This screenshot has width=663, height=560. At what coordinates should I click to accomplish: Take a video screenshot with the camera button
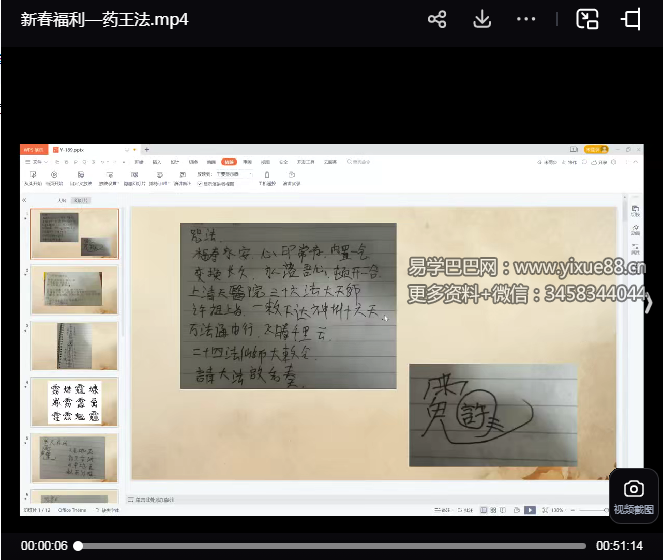(x=633, y=489)
